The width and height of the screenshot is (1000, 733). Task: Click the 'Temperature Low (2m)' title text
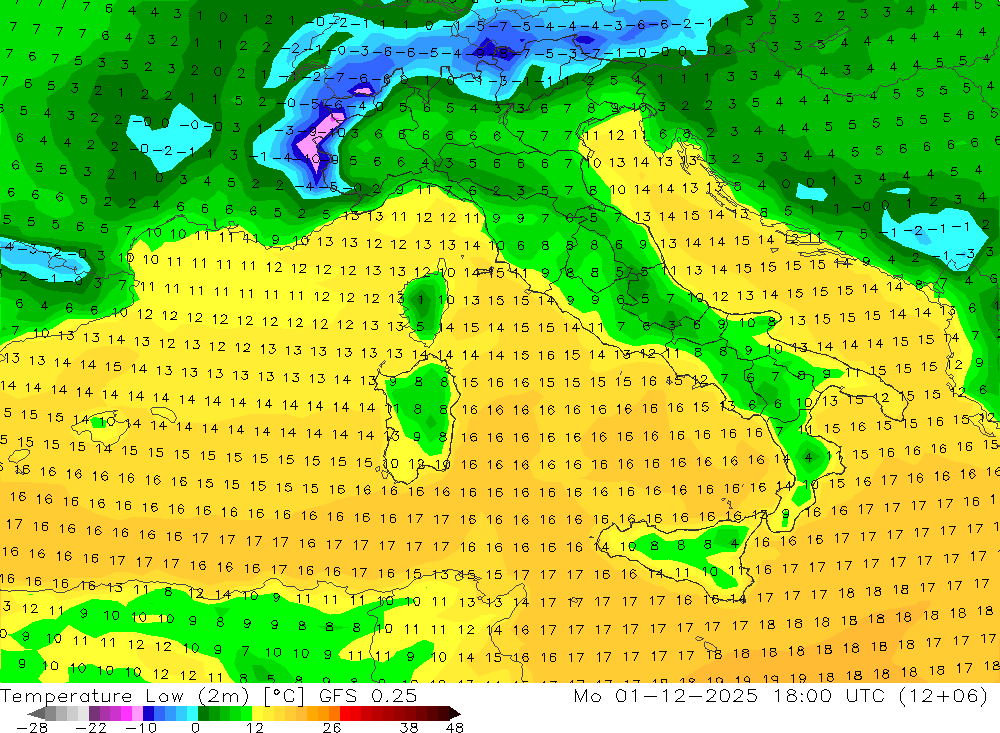pos(124,695)
